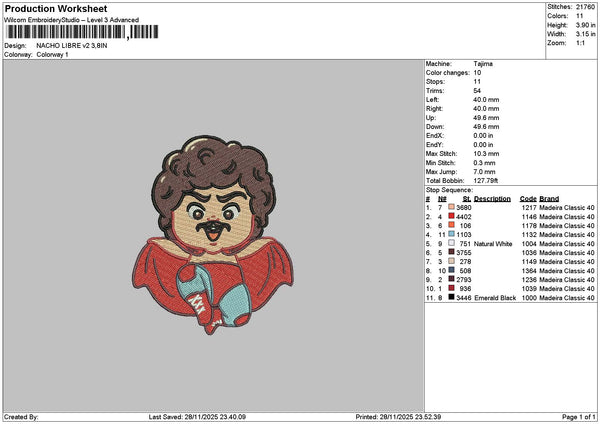The height and width of the screenshot is (424, 600).
Task: Click the 'Description' column header
Action: tap(492, 199)
